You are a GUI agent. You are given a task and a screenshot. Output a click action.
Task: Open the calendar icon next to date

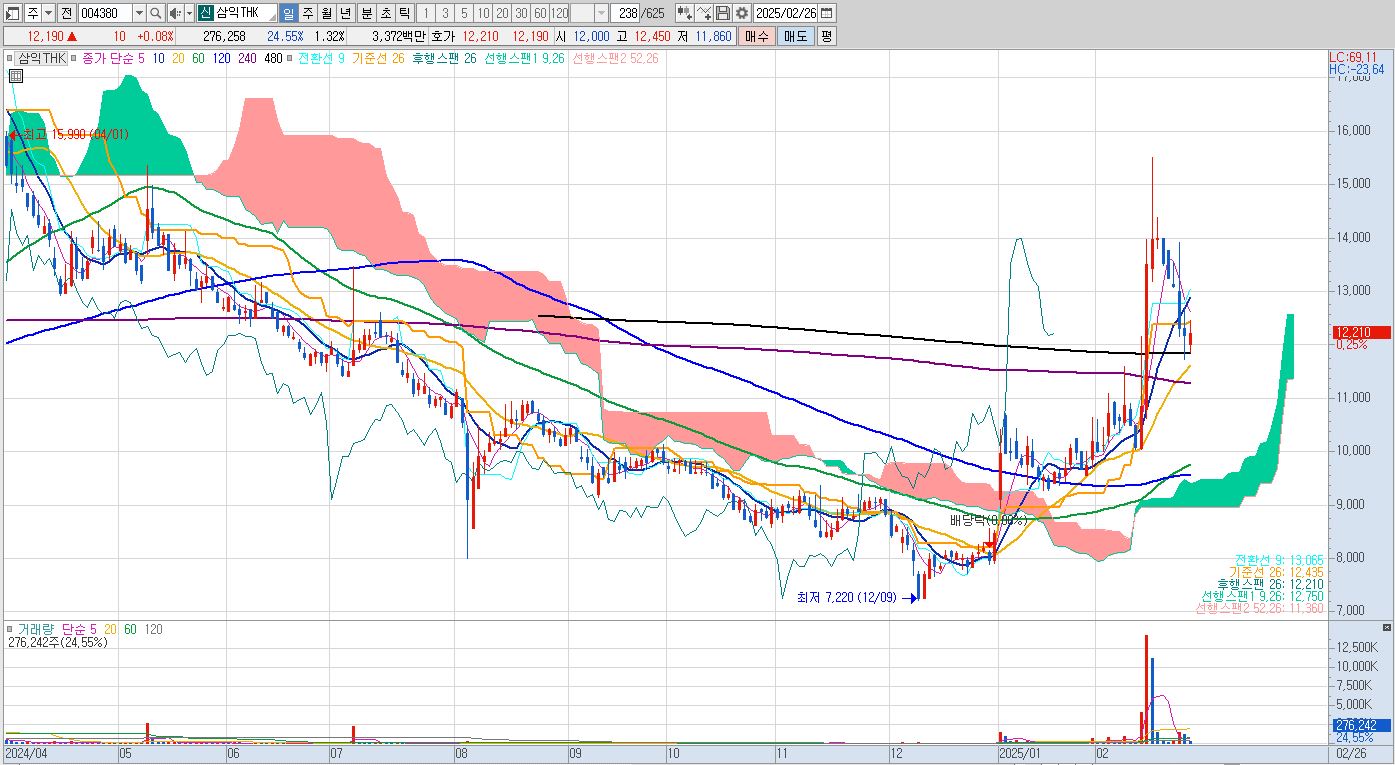(826, 13)
